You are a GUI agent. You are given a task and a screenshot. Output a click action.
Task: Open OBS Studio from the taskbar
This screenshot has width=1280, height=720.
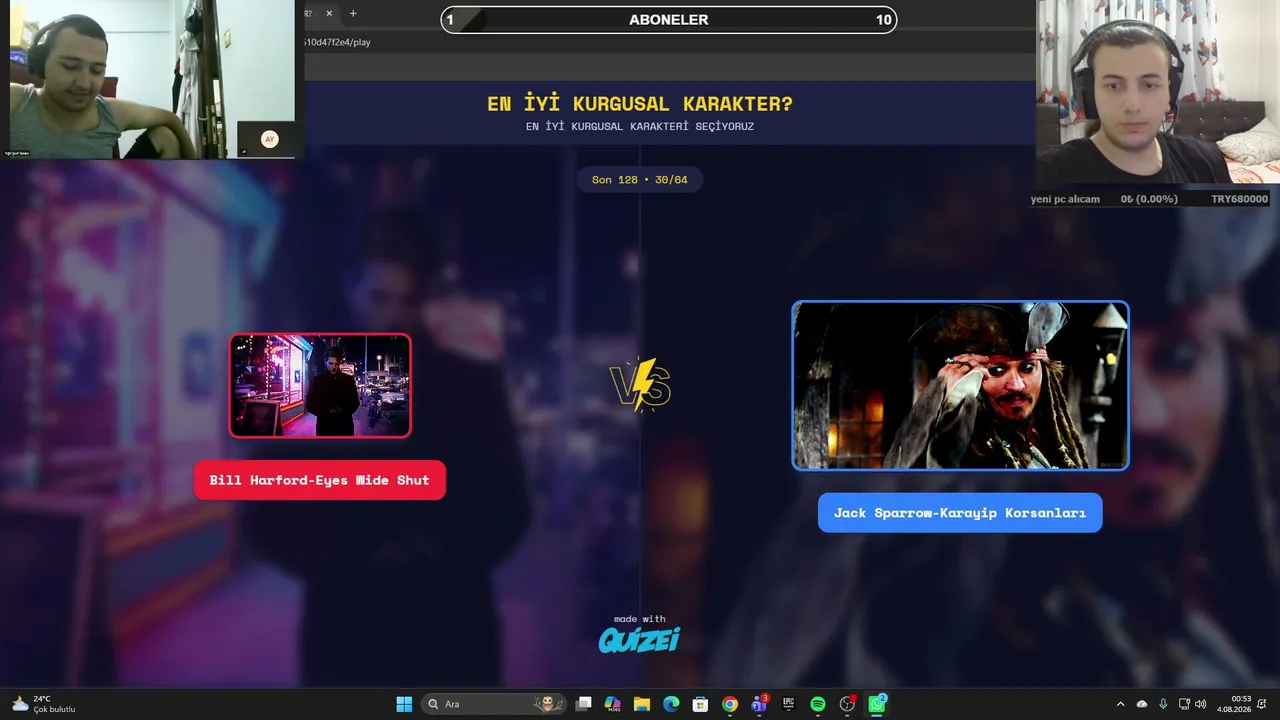pos(847,704)
